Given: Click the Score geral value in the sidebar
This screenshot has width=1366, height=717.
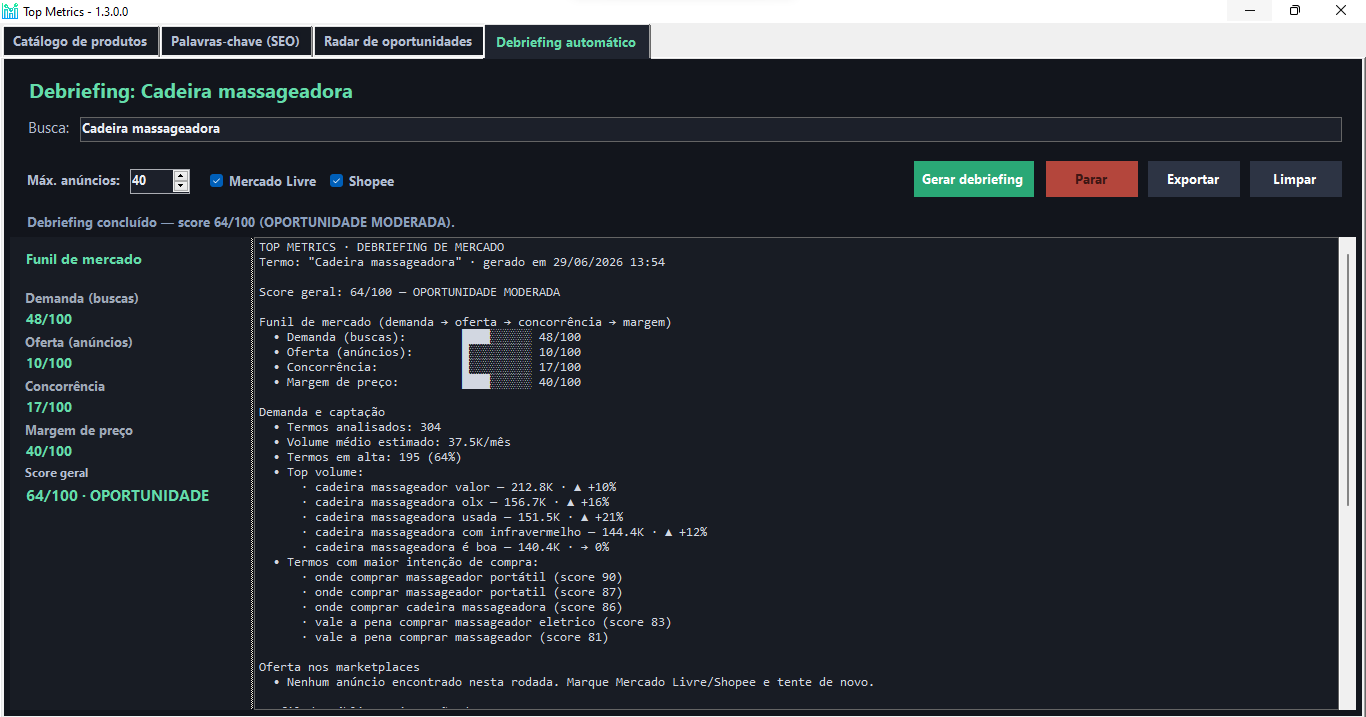Looking at the screenshot, I should (x=118, y=496).
